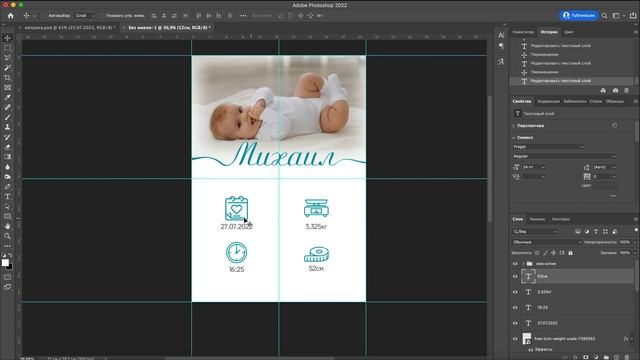Open the Коррекция tab
The width and height of the screenshot is (640, 360).
[x=548, y=101]
